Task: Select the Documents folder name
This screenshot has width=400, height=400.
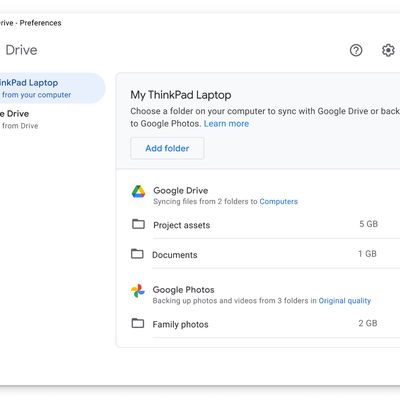Action: tap(175, 255)
